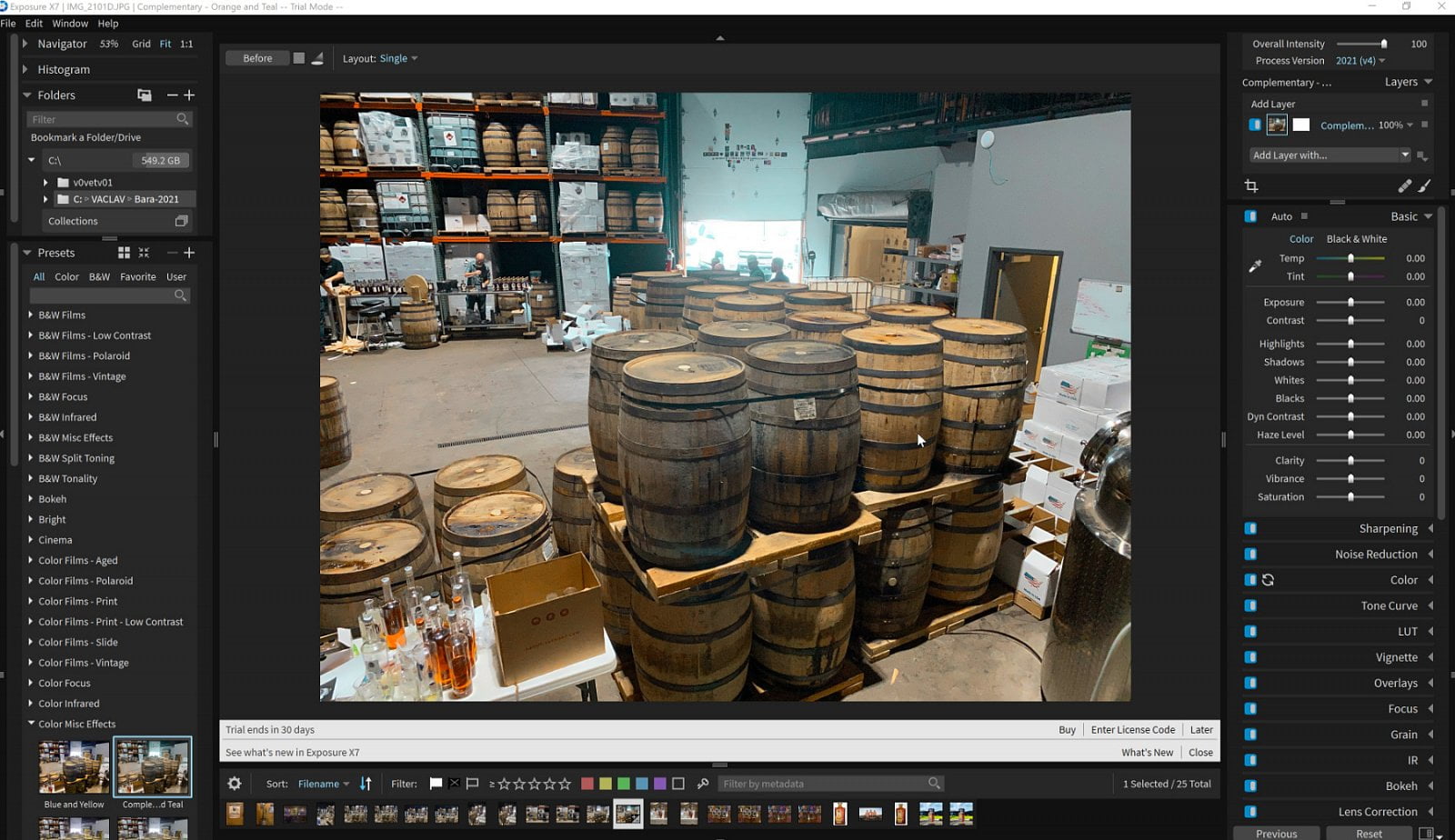Click the Previous button
This screenshot has width=1455, height=840.
pos(1276,834)
